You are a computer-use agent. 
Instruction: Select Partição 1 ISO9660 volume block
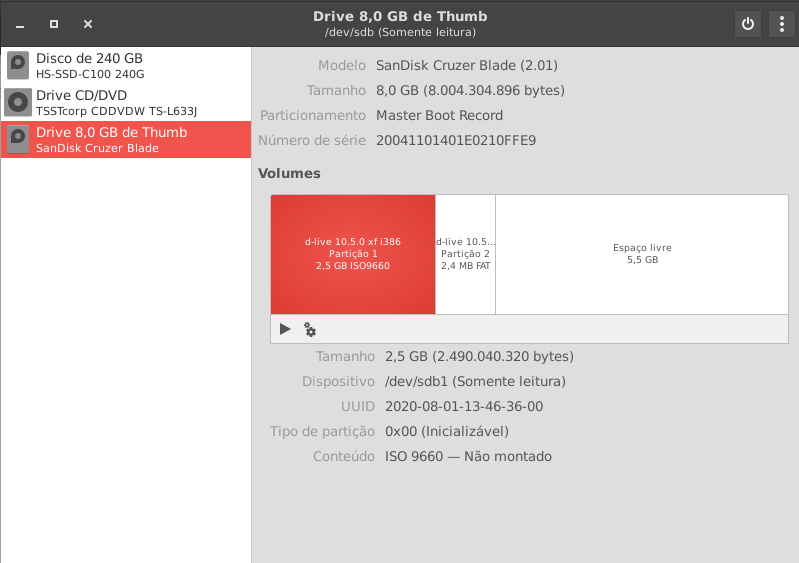tap(353, 254)
